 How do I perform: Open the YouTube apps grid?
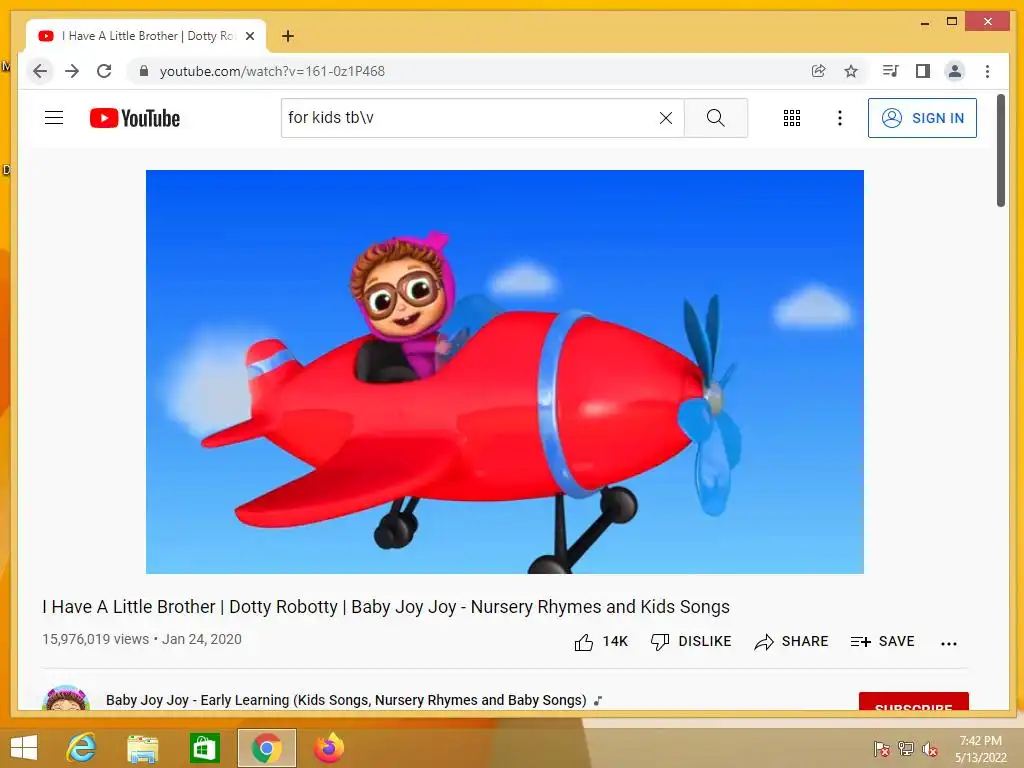coord(792,118)
